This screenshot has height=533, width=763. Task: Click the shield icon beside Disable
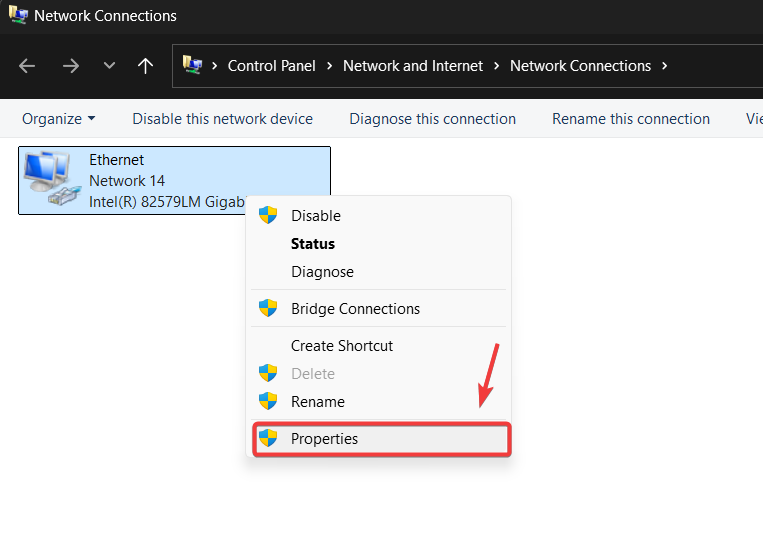(268, 215)
